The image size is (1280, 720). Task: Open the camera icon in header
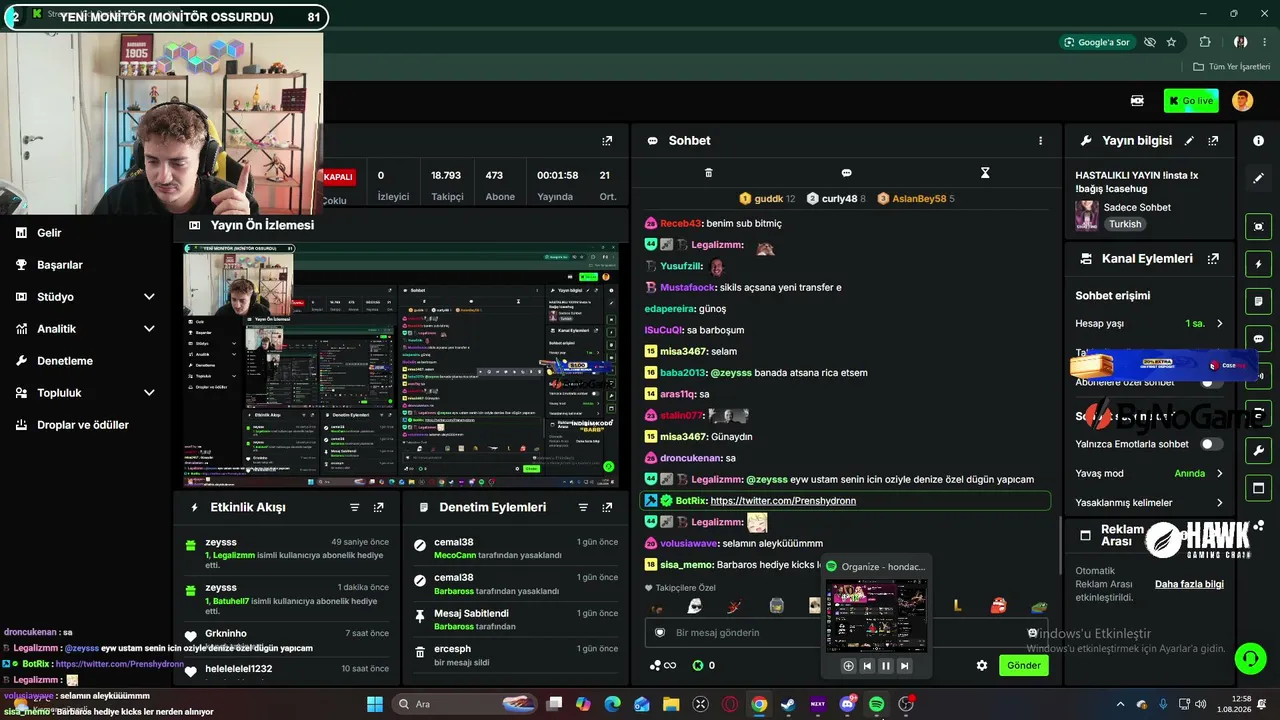click(x=1137, y=100)
